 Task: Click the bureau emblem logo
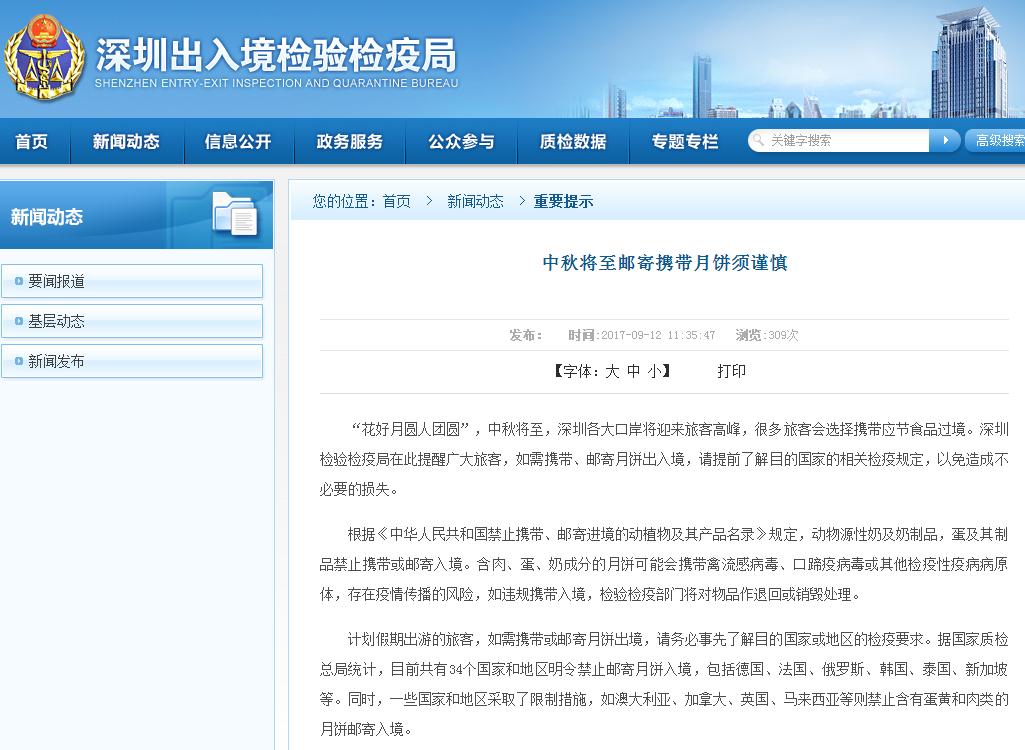point(44,57)
